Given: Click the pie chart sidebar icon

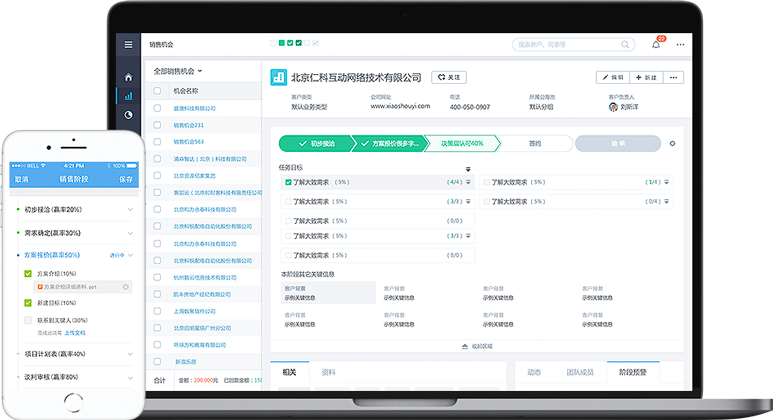Looking at the screenshot, I should click(128, 115).
